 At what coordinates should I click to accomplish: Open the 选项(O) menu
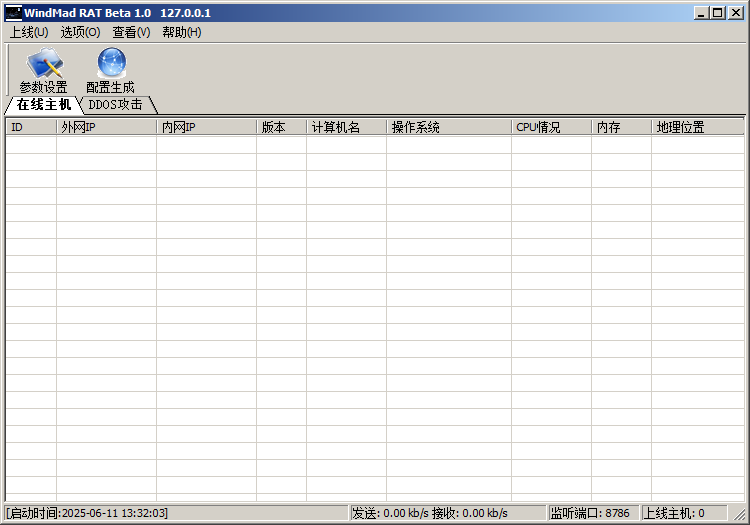point(80,32)
